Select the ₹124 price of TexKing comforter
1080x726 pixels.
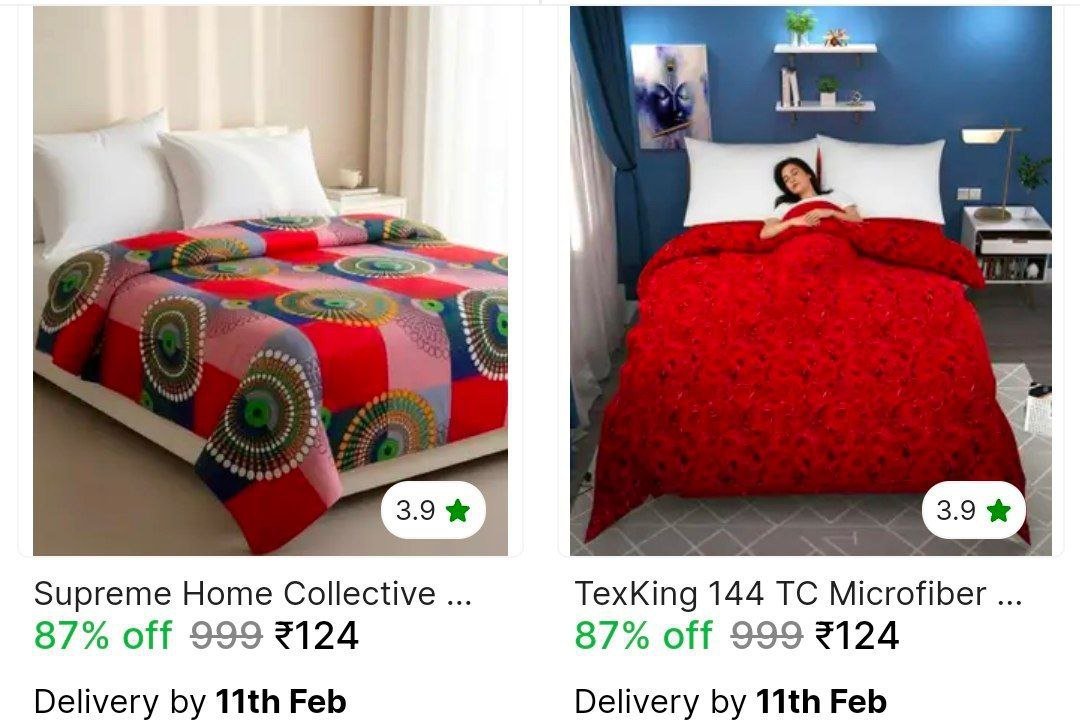click(857, 635)
